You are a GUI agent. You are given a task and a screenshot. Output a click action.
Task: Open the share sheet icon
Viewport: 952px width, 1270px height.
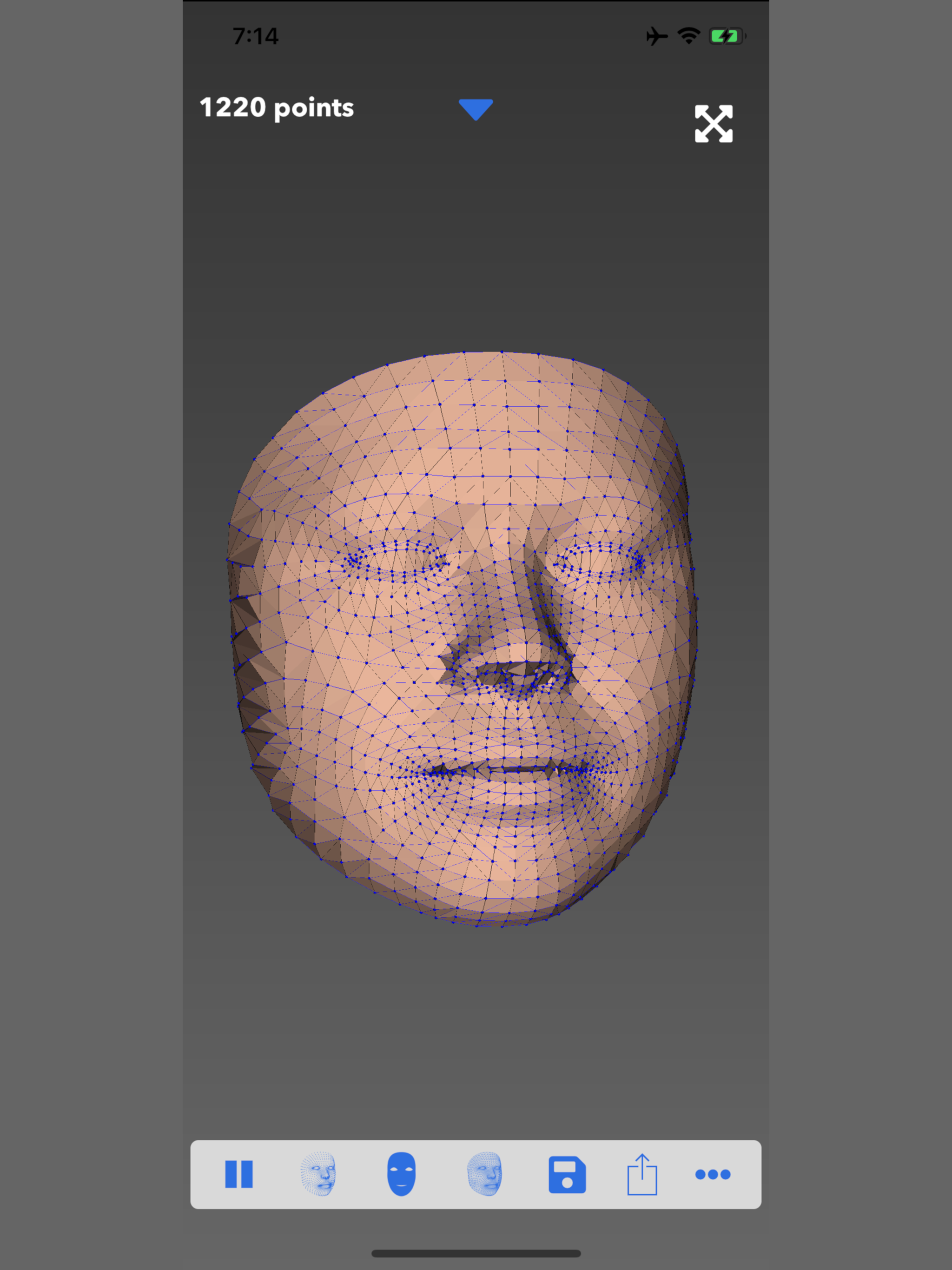pos(642,1175)
